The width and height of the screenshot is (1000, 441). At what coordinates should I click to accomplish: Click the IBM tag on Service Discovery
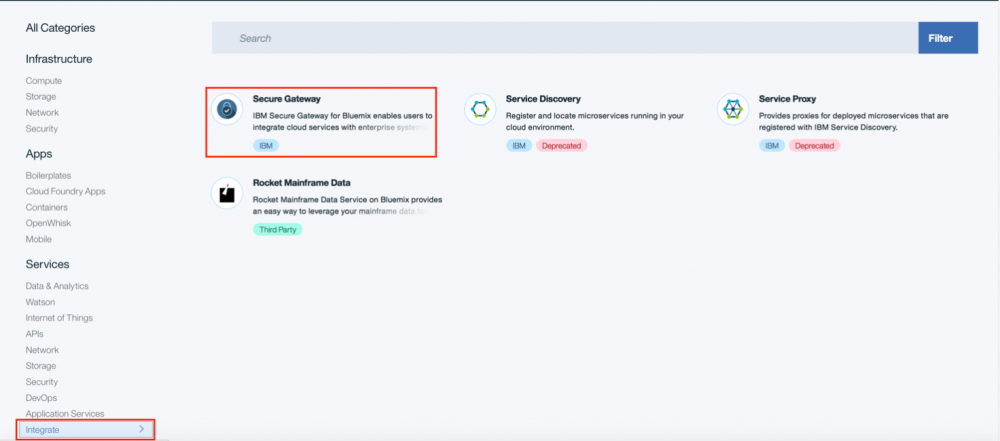519,146
